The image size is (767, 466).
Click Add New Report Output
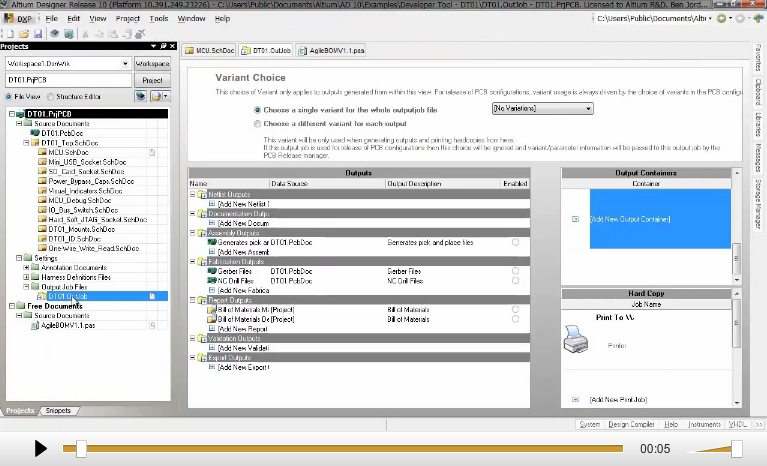point(242,329)
